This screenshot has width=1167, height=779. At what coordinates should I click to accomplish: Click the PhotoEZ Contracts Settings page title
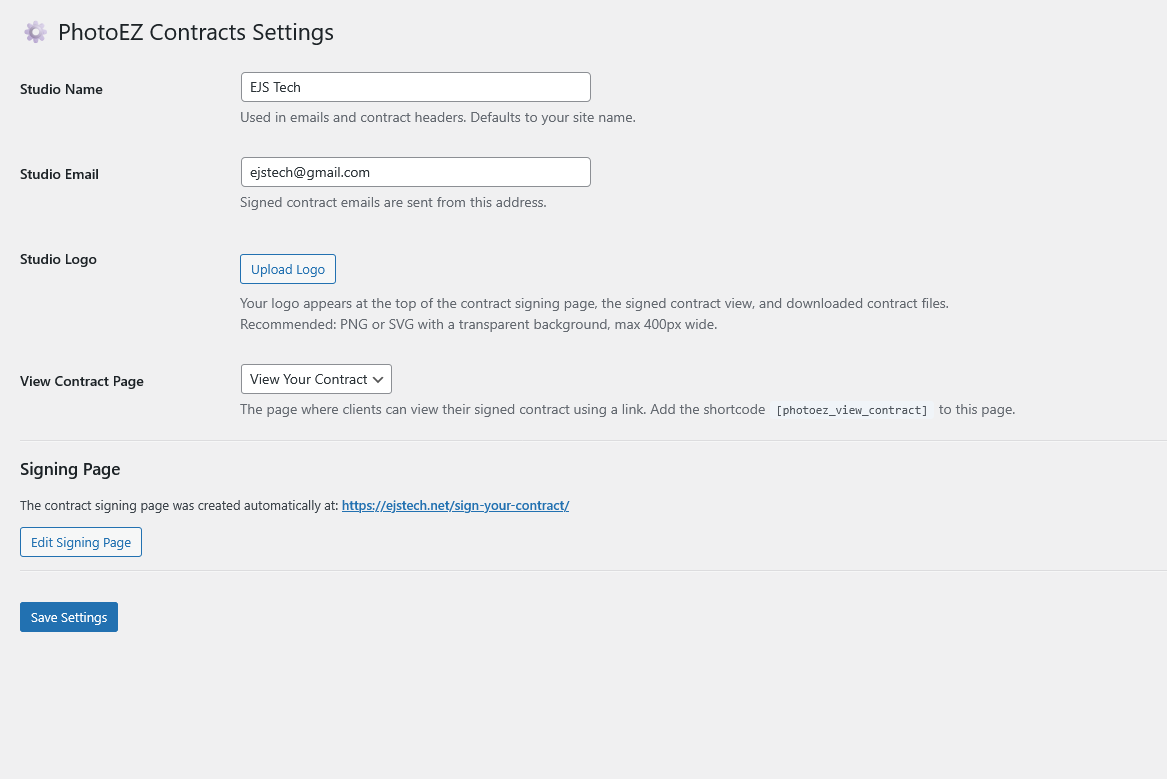pyautogui.click(x=196, y=32)
